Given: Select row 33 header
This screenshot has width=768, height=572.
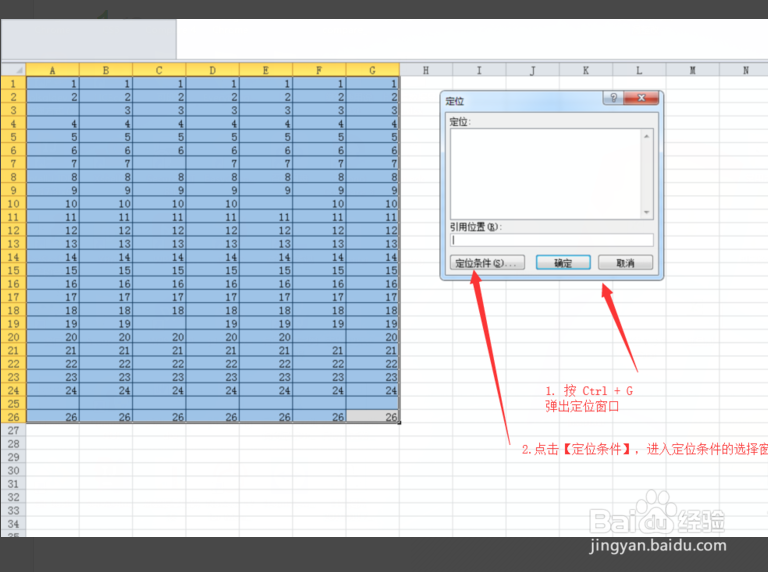Looking at the screenshot, I should tap(13, 510).
